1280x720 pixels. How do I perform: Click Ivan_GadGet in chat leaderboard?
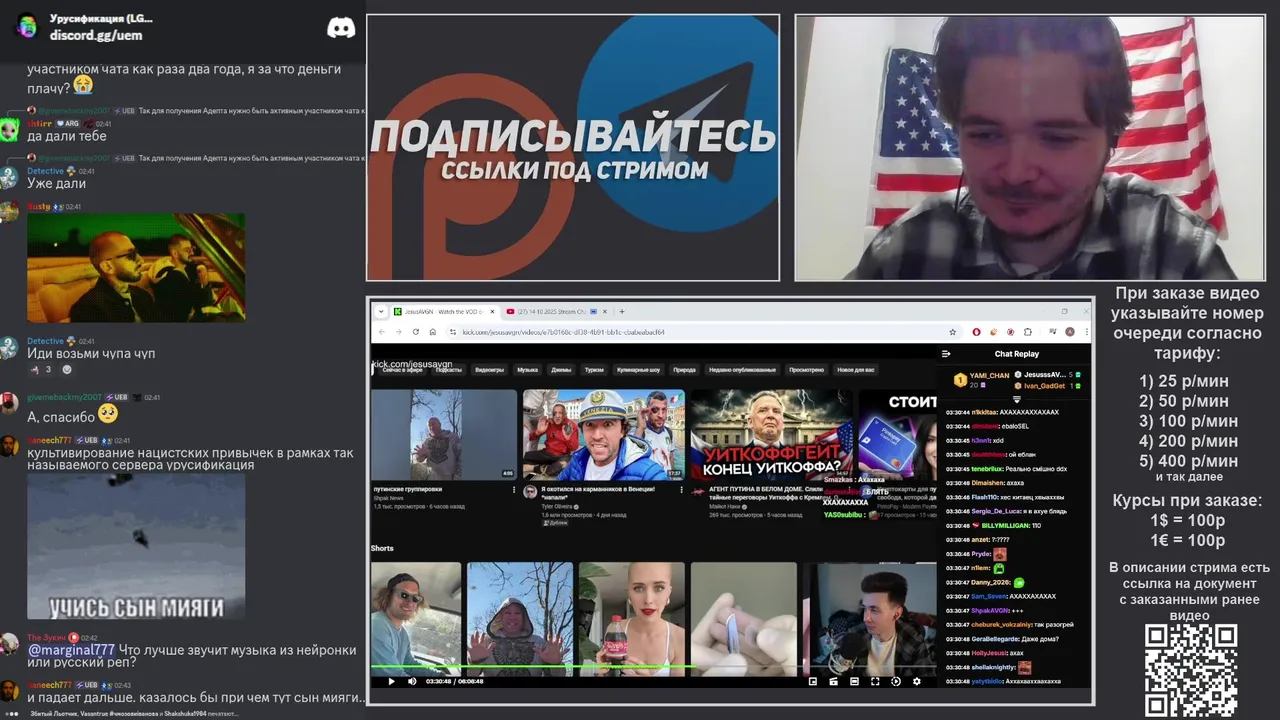point(1044,386)
